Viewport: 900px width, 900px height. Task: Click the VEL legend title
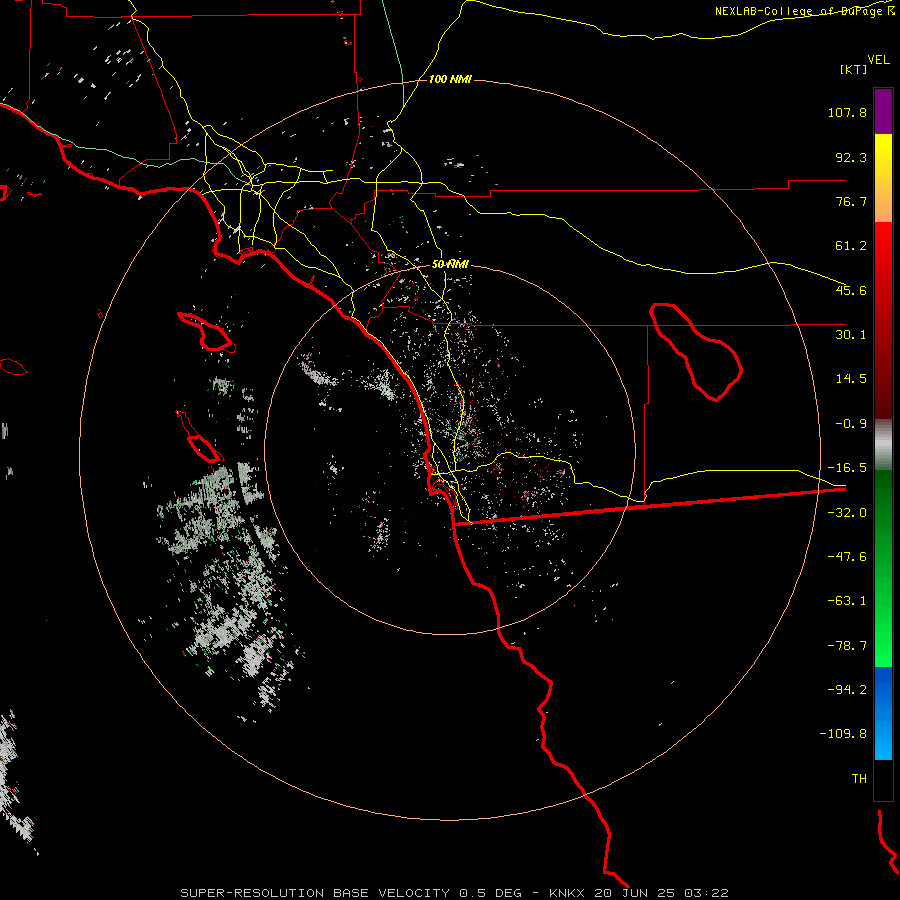[878, 60]
